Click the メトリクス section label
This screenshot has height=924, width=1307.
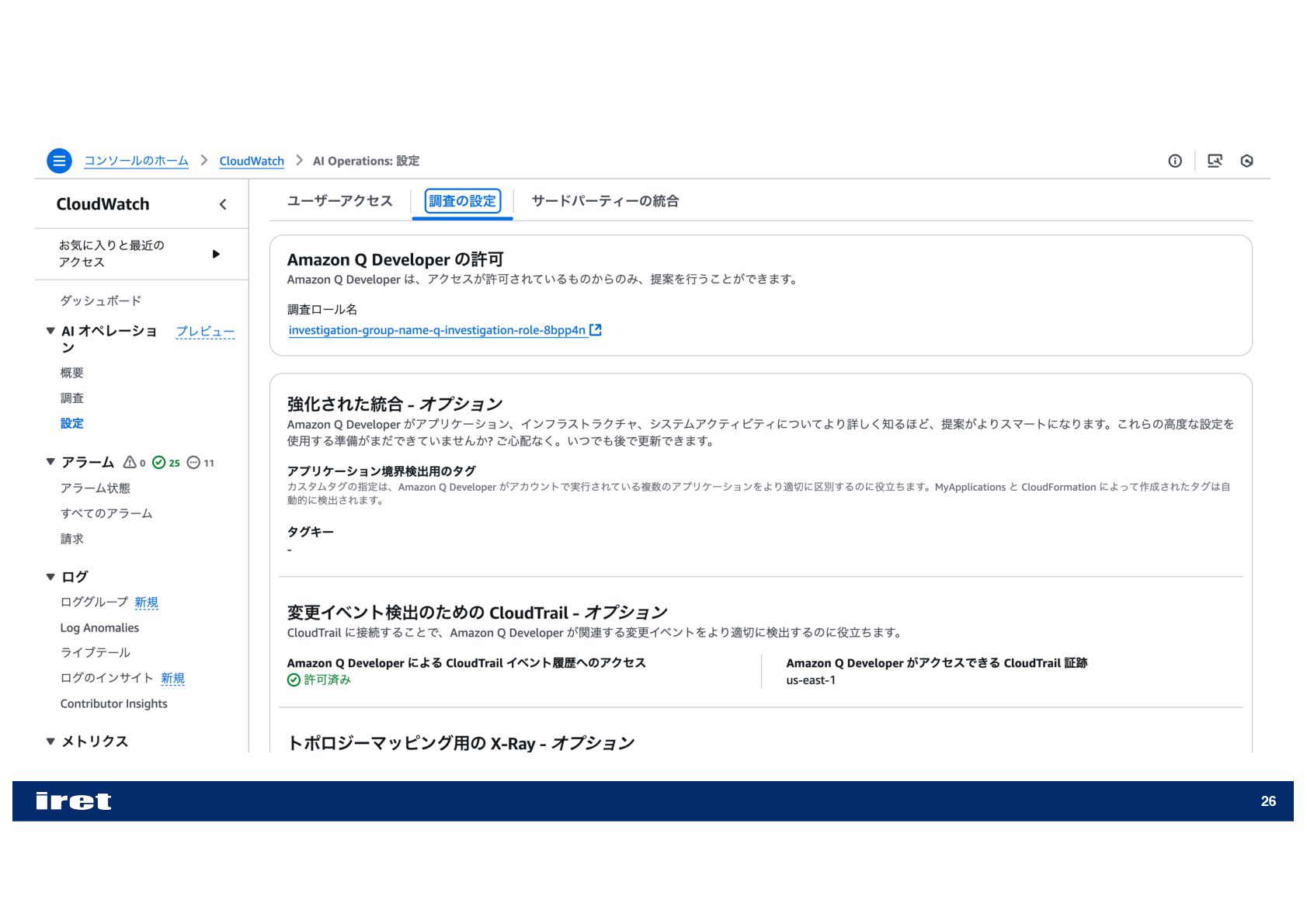click(95, 742)
